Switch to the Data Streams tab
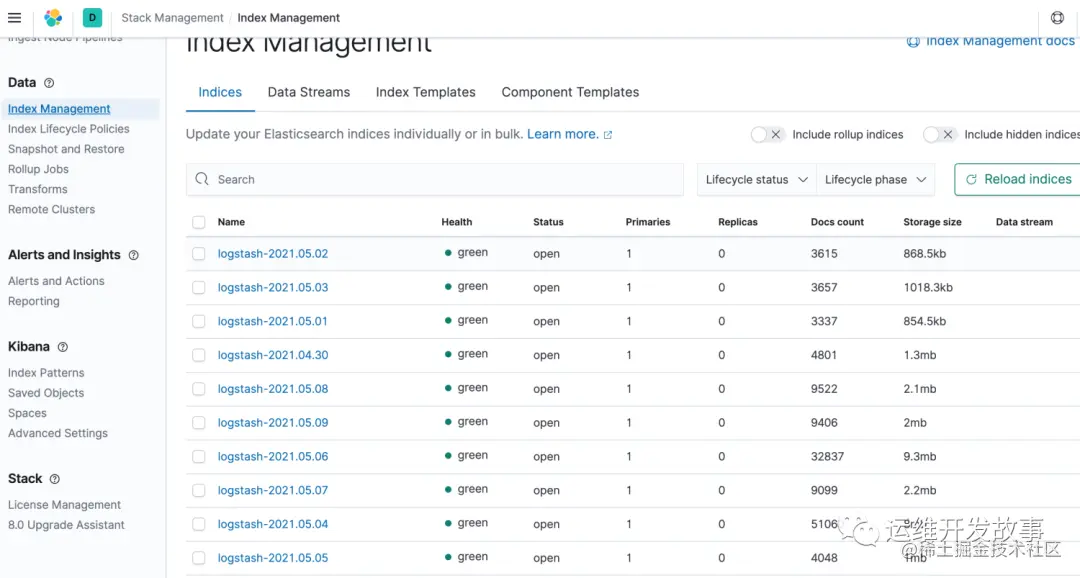Viewport: 1080px width, 578px height. coord(309,92)
